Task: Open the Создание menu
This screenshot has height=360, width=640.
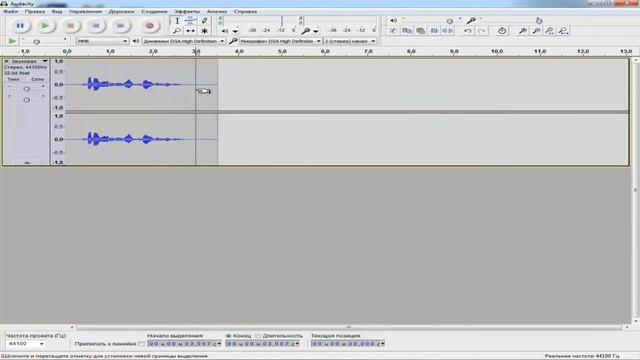Action: click(154, 11)
